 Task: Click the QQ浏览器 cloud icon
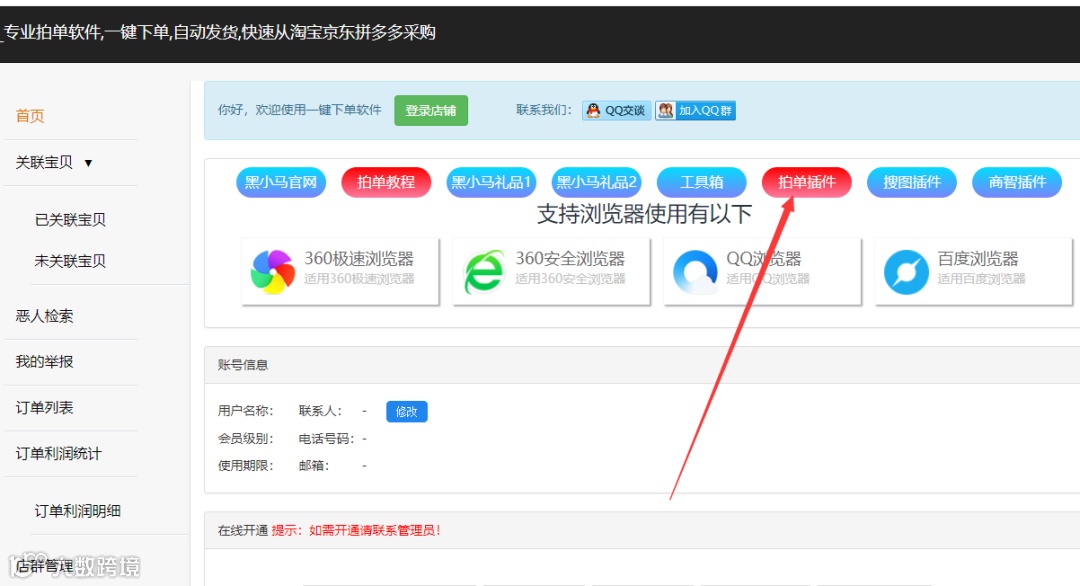(695, 272)
